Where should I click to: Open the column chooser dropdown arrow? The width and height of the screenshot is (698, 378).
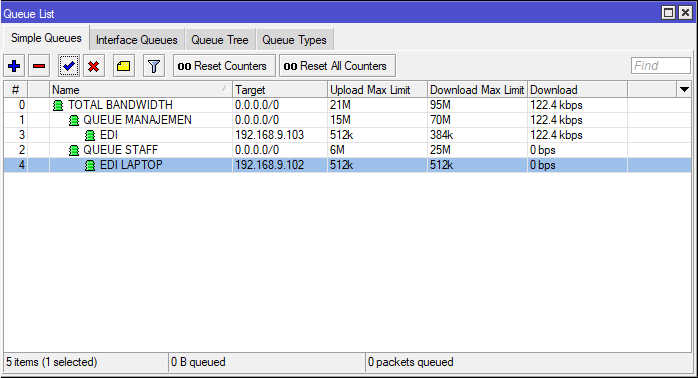[x=684, y=89]
